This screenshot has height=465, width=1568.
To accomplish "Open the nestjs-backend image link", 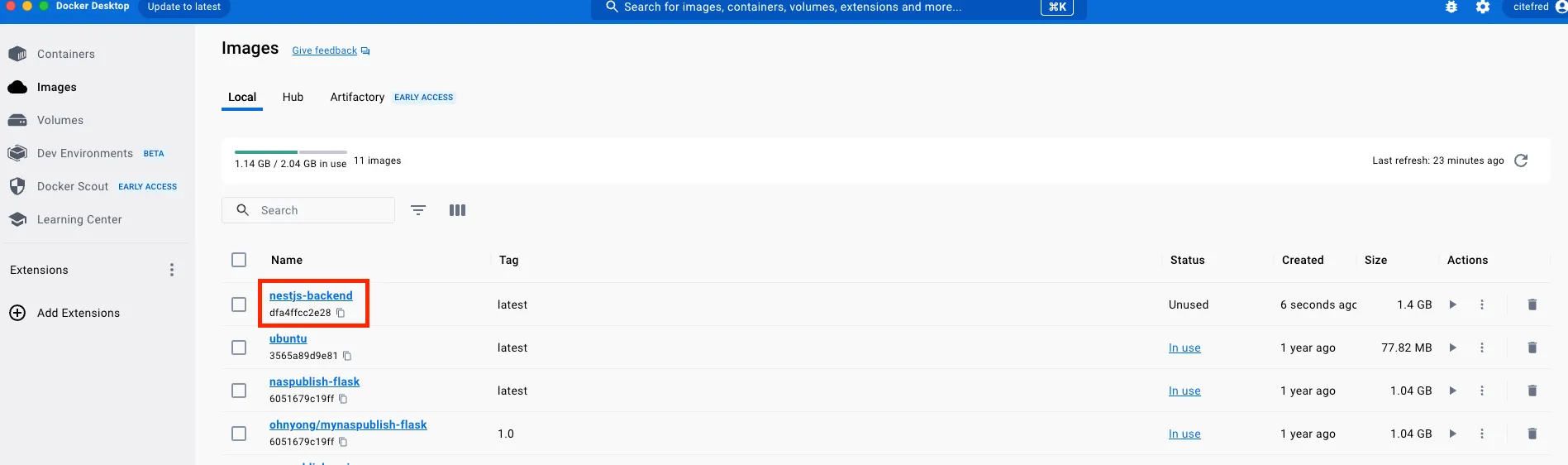I will tap(311, 295).
